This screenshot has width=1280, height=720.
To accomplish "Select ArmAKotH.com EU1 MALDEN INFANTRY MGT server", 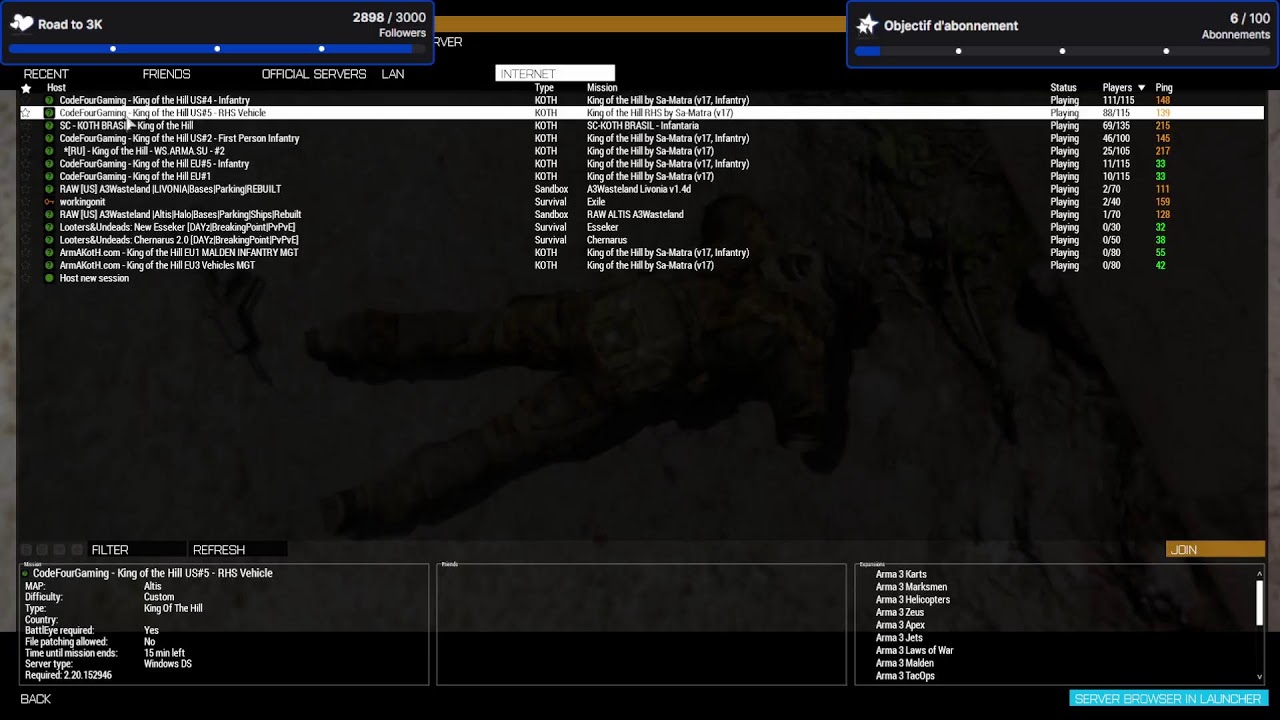I will tap(640, 253).
